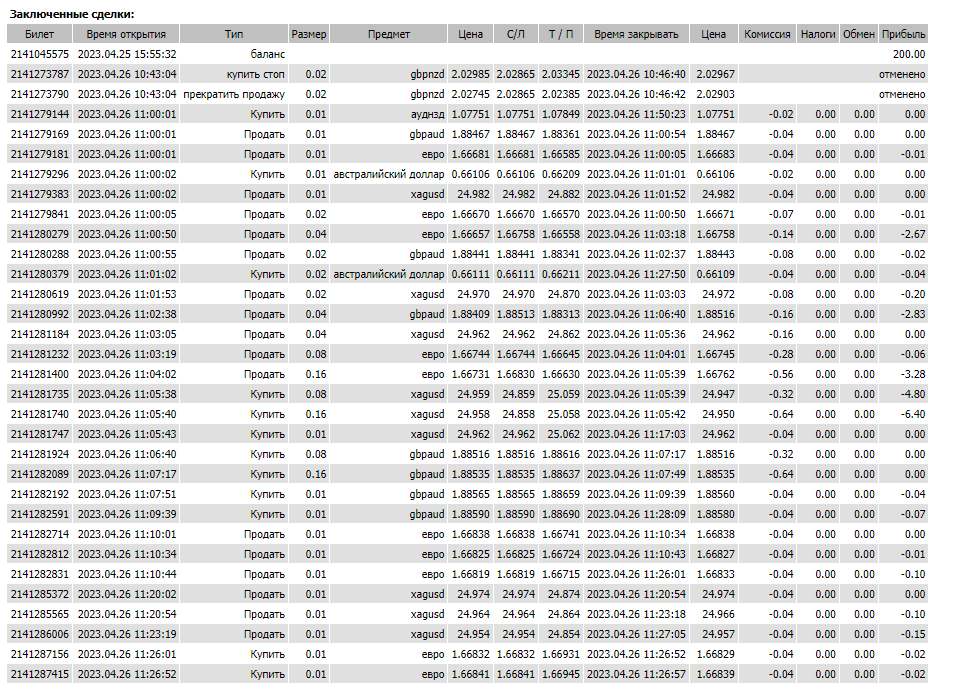Click the Размер column header

pos(309,34)
